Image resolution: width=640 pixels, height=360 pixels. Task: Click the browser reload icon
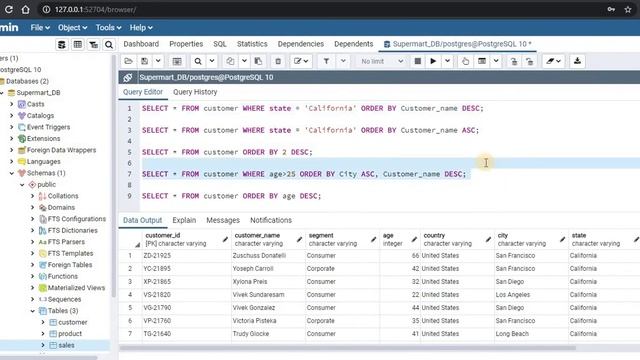pos(8,9)
